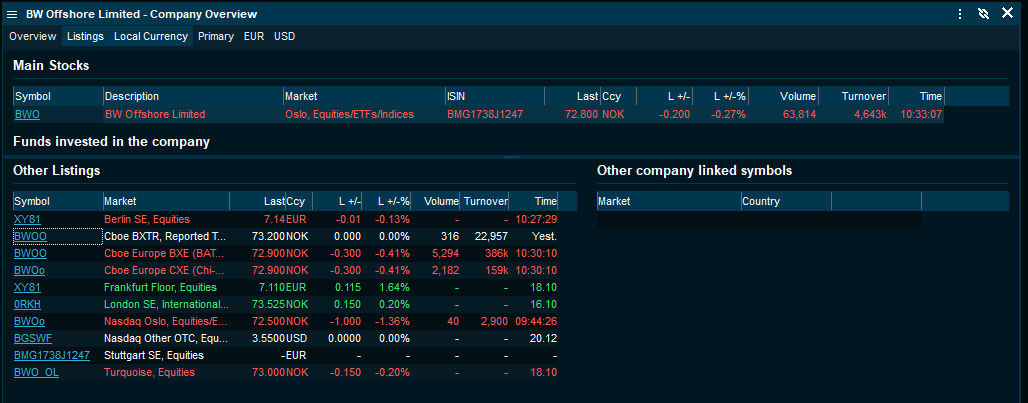1028x403 pixels.
Task: Open the BMG1738J1247 Stuttgart symbol link
Action: coord(52,355)
